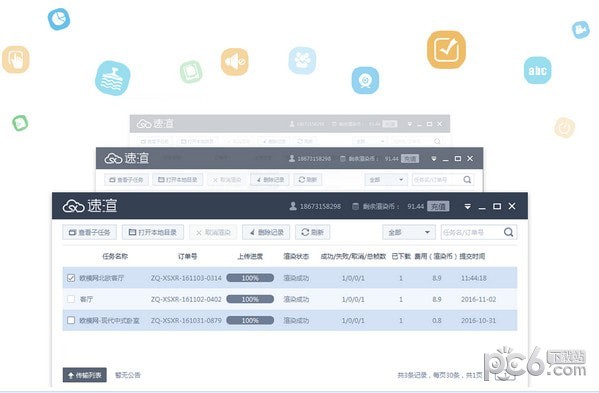Expand the 全部 filter dropdown in front window

pos(409,232)
